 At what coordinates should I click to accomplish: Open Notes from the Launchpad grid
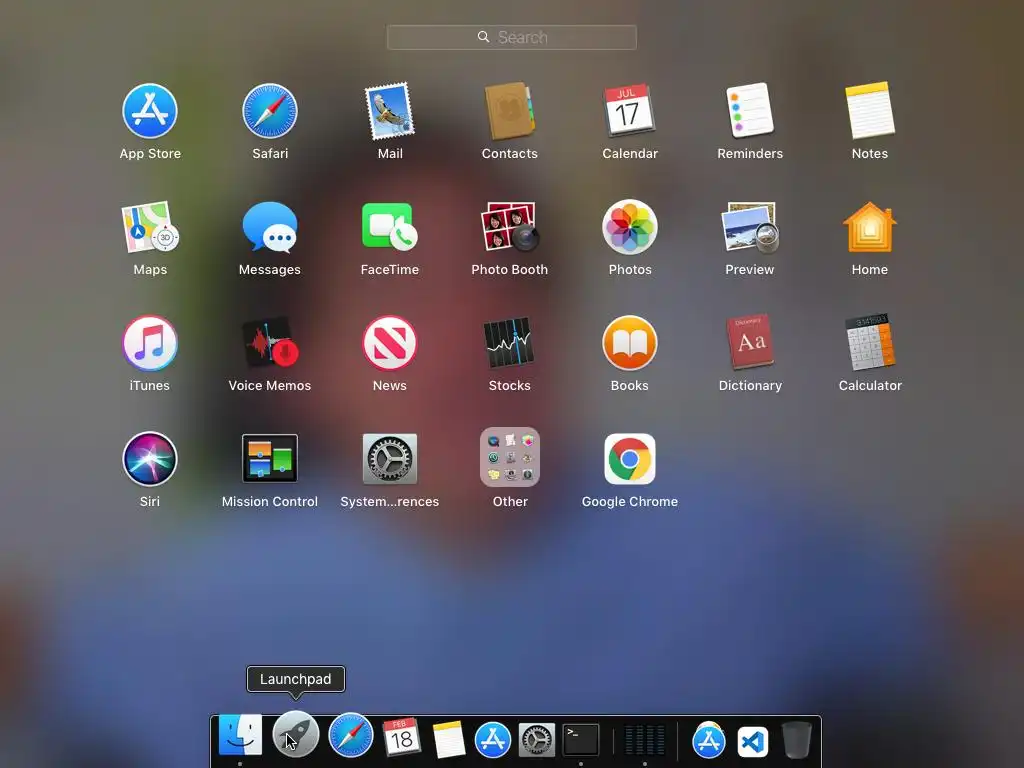[870, 110]
